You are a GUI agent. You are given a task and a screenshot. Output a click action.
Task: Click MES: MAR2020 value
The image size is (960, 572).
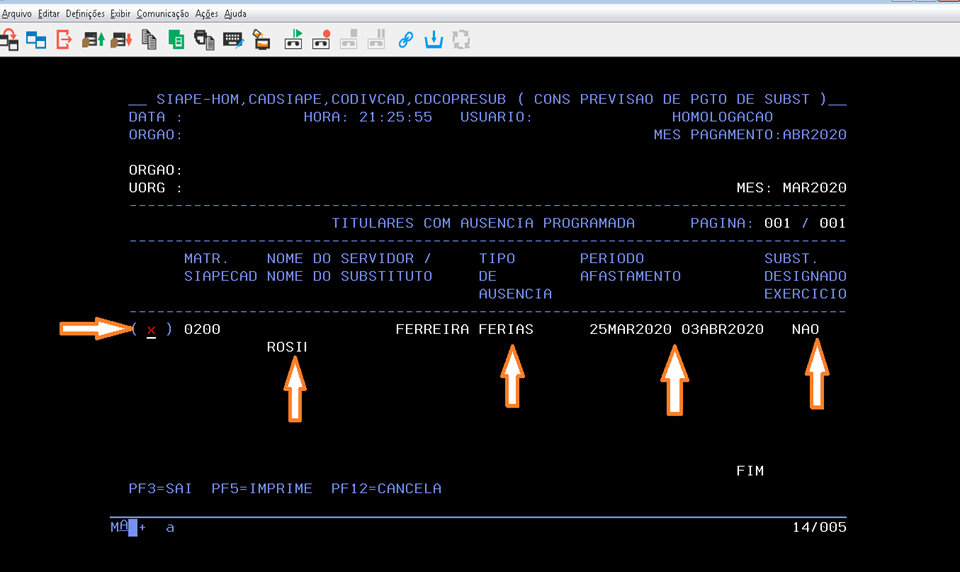pos(792,188)
